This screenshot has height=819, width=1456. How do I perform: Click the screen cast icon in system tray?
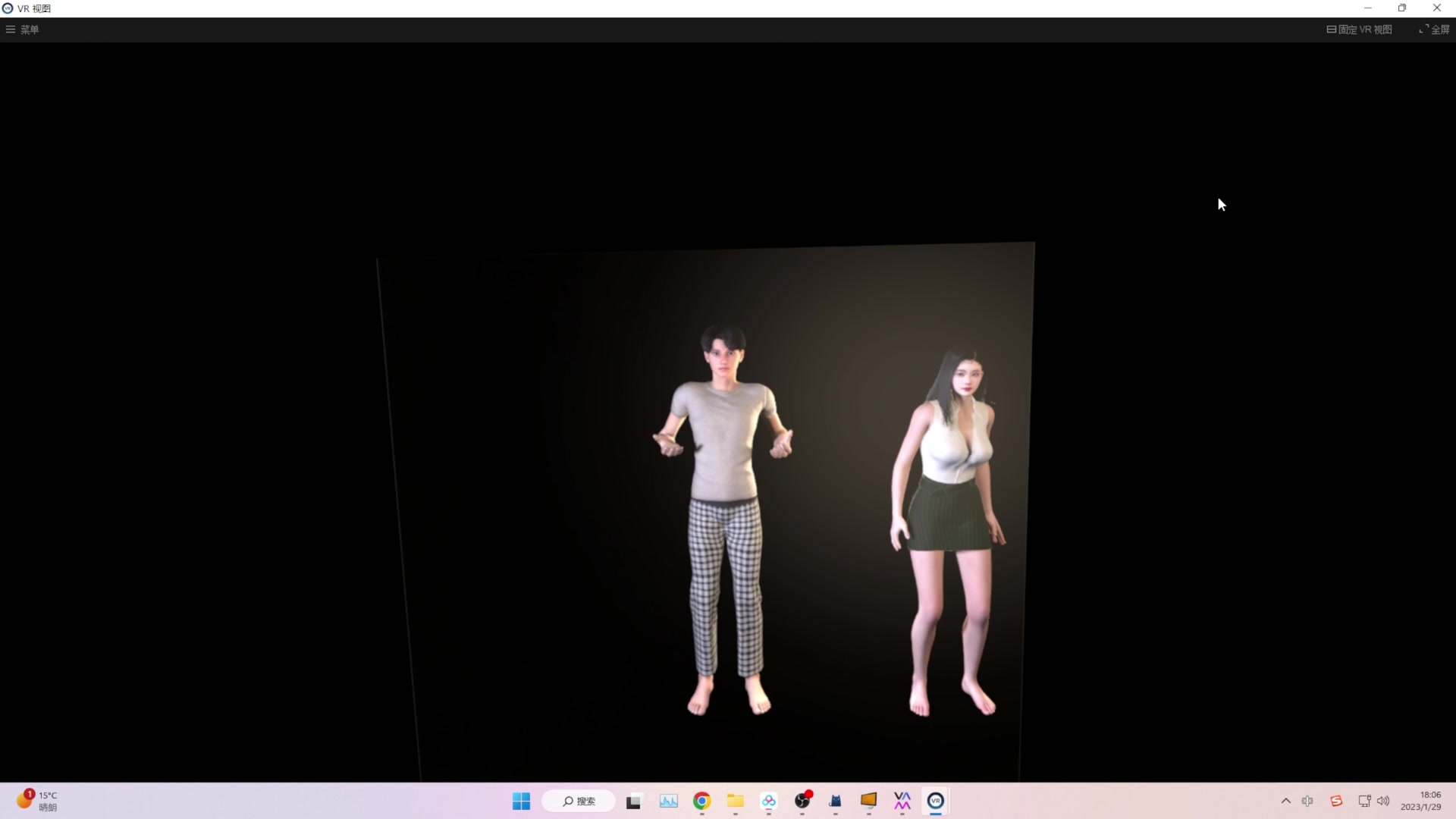tap(1364, 801)
